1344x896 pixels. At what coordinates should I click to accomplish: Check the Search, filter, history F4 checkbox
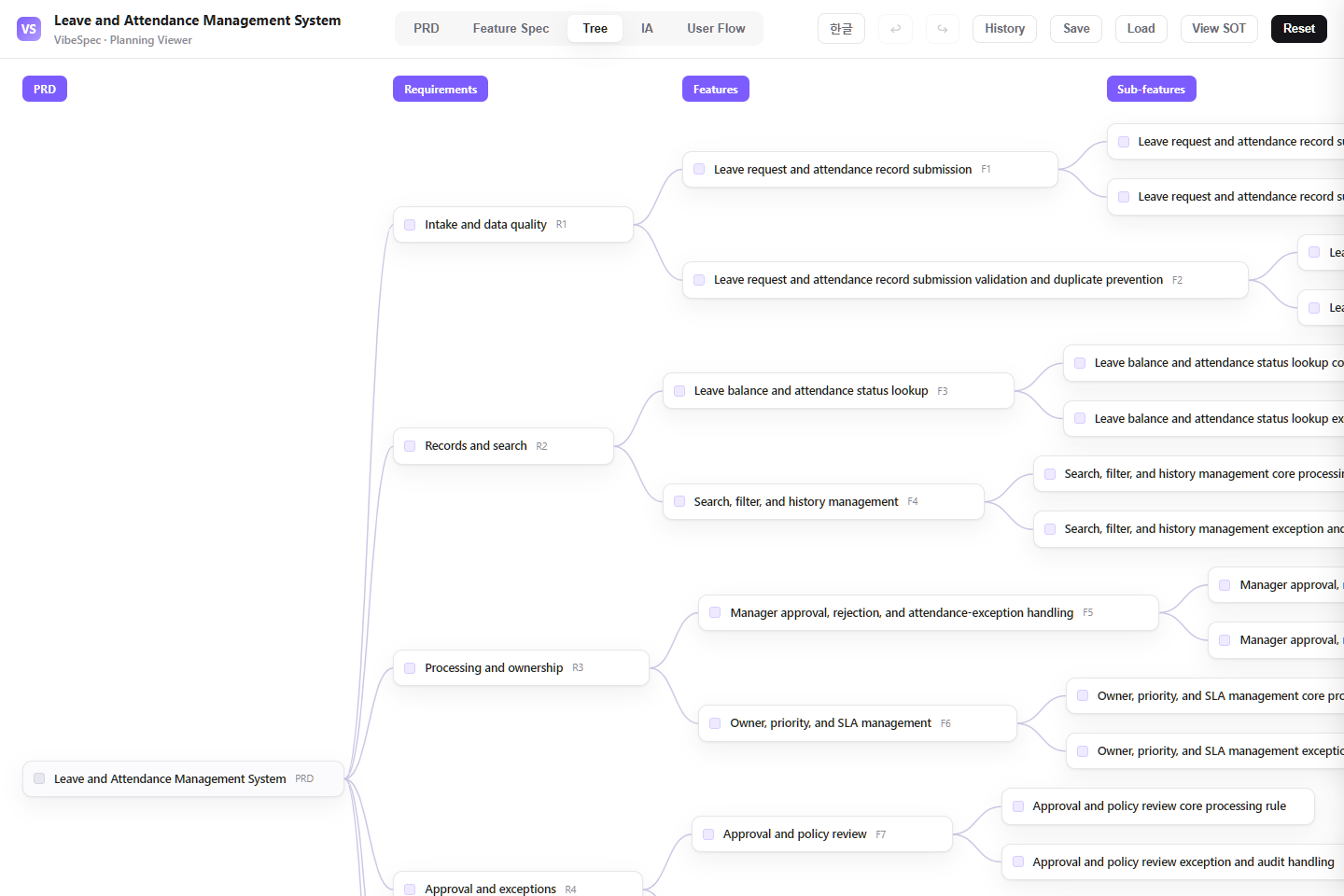[679, 501]
